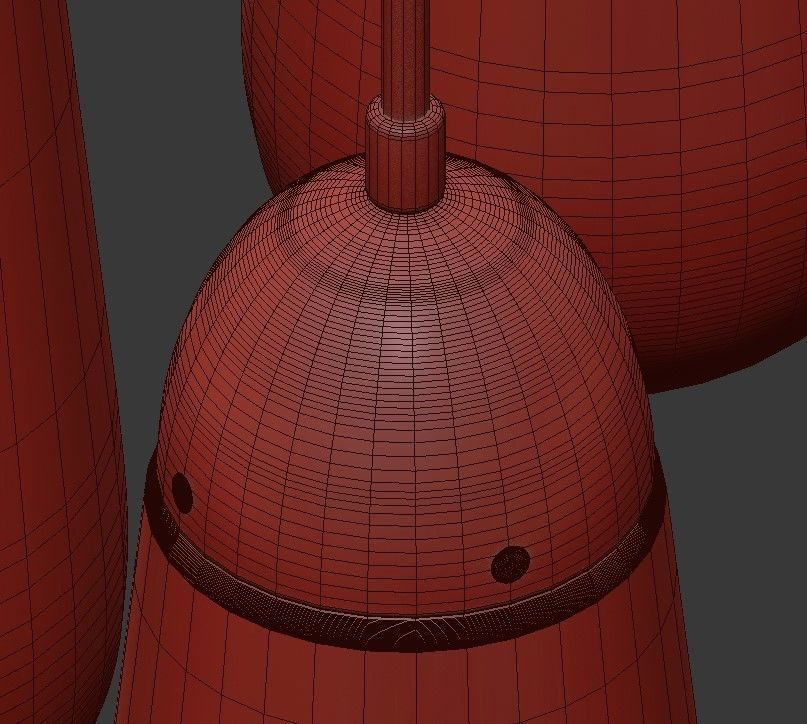Select the cylindrical collar atop the dome

click(x=405, y=154)
